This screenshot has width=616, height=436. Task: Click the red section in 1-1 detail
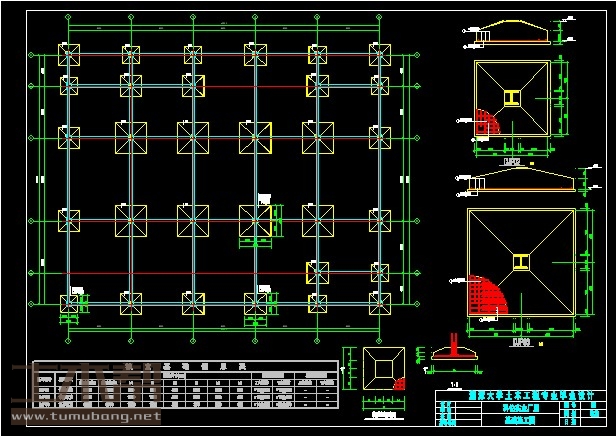[x=455, y=352]
